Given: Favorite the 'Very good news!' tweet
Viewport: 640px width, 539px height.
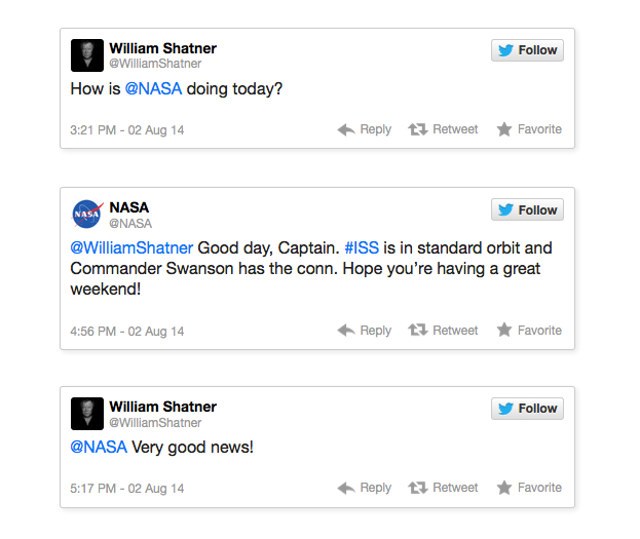Looking at the screenshot, I should [529, 487].
